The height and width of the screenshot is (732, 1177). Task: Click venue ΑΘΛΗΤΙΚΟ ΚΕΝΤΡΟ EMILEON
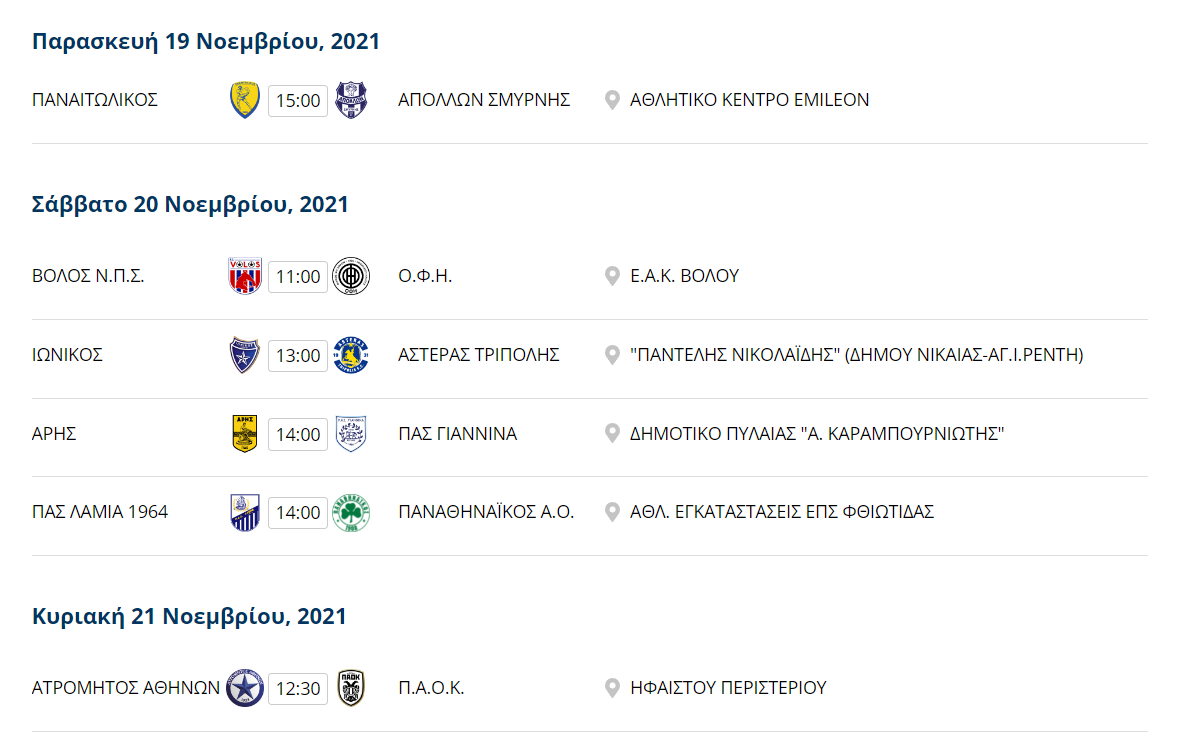749,100
